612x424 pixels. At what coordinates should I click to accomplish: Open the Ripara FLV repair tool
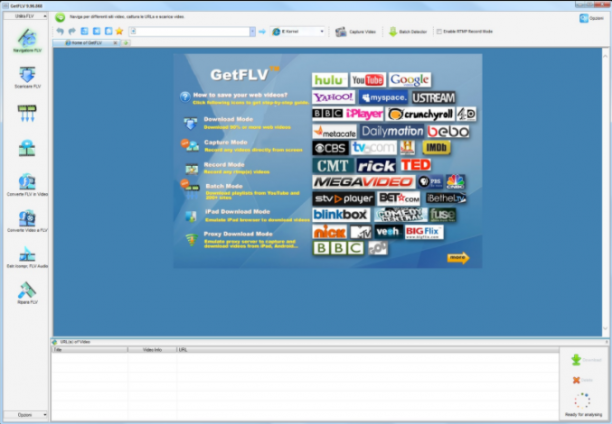pos(27,293)
